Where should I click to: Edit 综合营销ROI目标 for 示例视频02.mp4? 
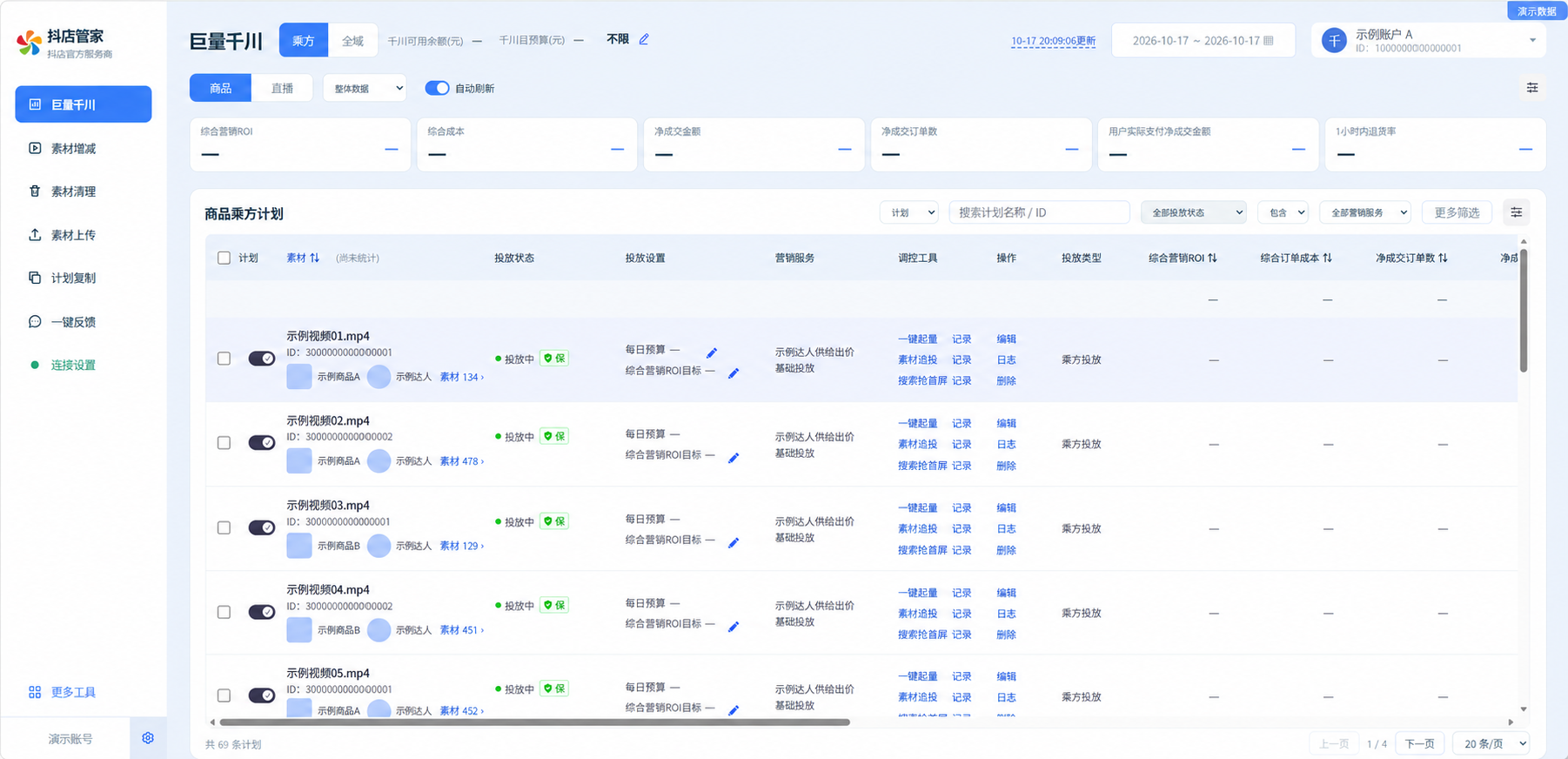coord(734,458)
